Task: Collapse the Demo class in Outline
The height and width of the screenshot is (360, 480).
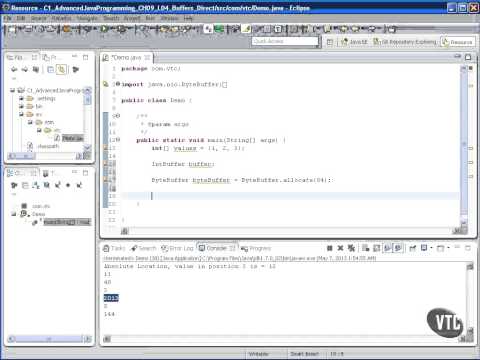Action: point(14,214)
